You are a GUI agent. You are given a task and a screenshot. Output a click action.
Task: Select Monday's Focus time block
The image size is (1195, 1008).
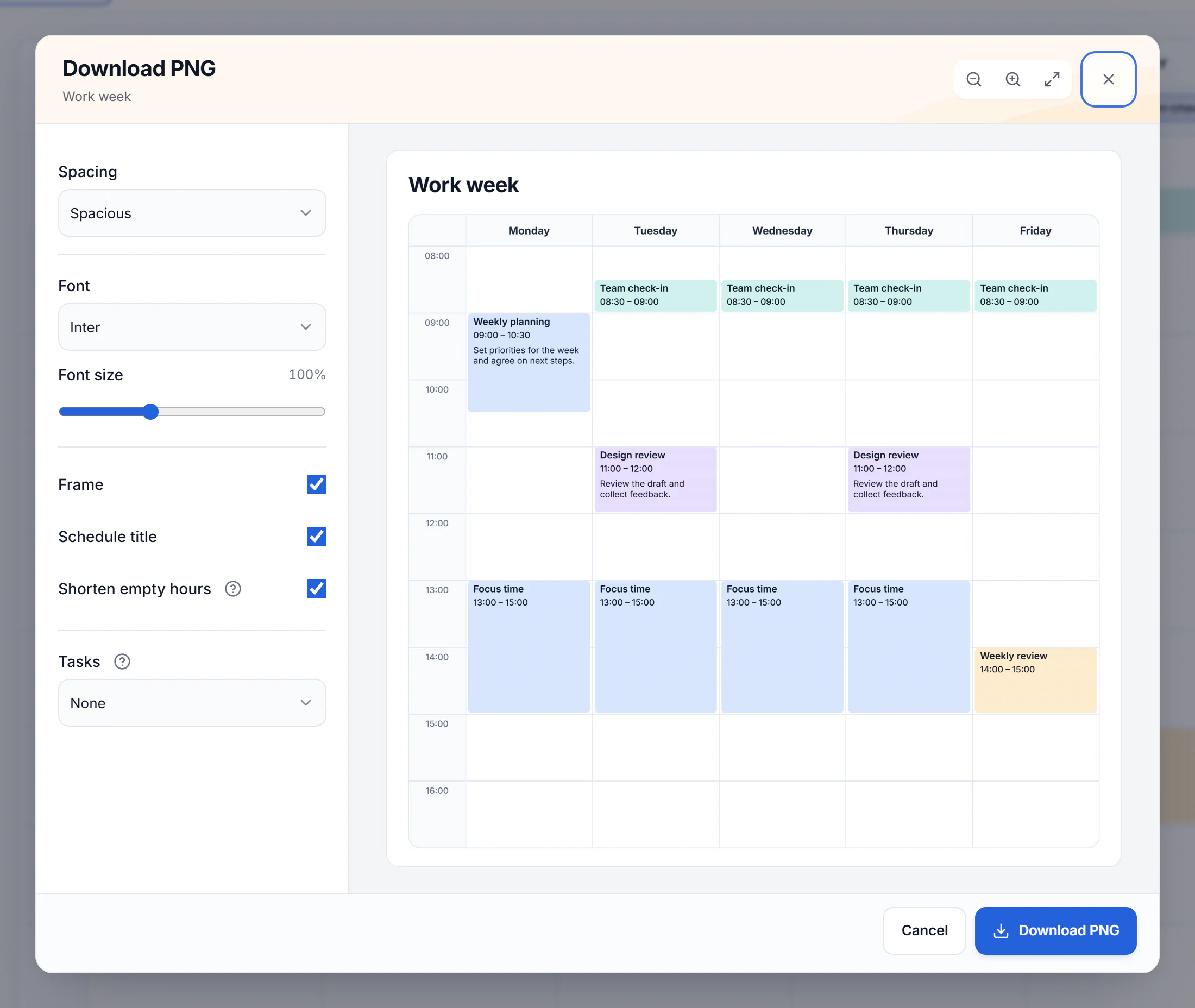(x=529, y=647)
